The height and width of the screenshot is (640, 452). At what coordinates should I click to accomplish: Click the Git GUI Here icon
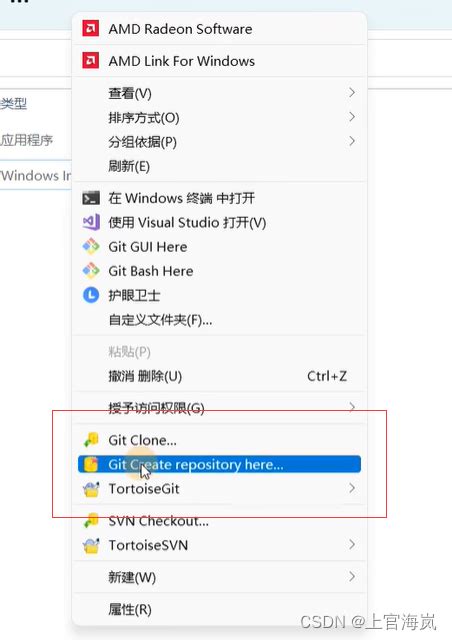point(91,247)
